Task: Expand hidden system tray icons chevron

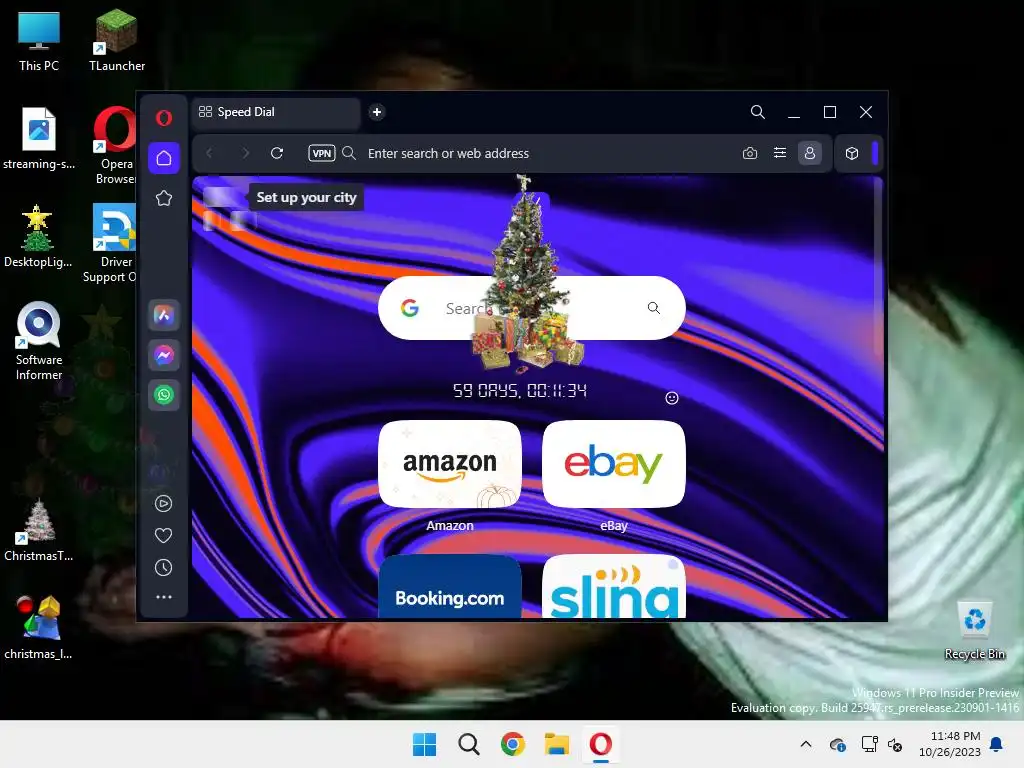Action: pyautogui.click(x=806, y=744)
